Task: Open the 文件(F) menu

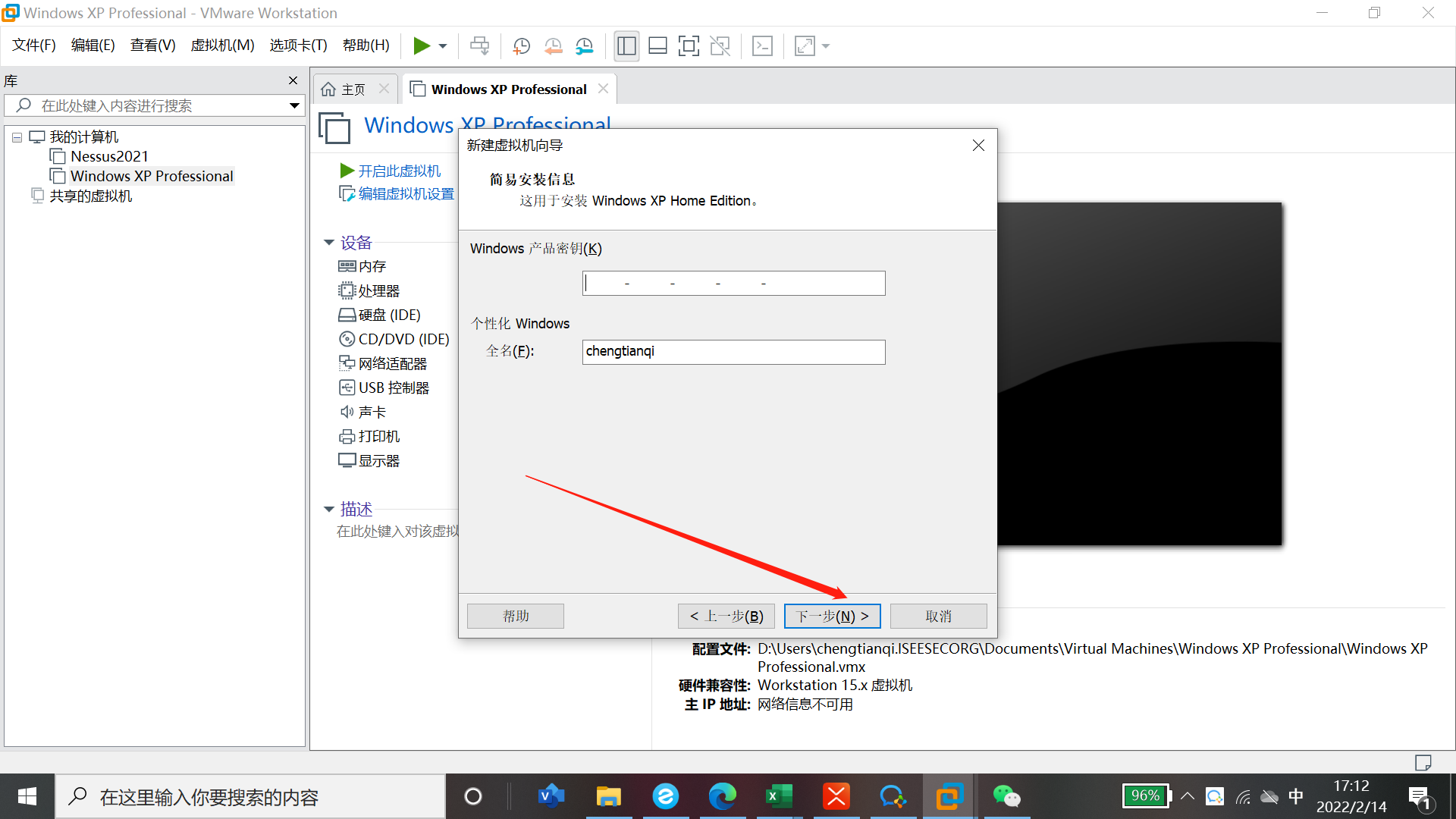Action: [x=34, y=45]
